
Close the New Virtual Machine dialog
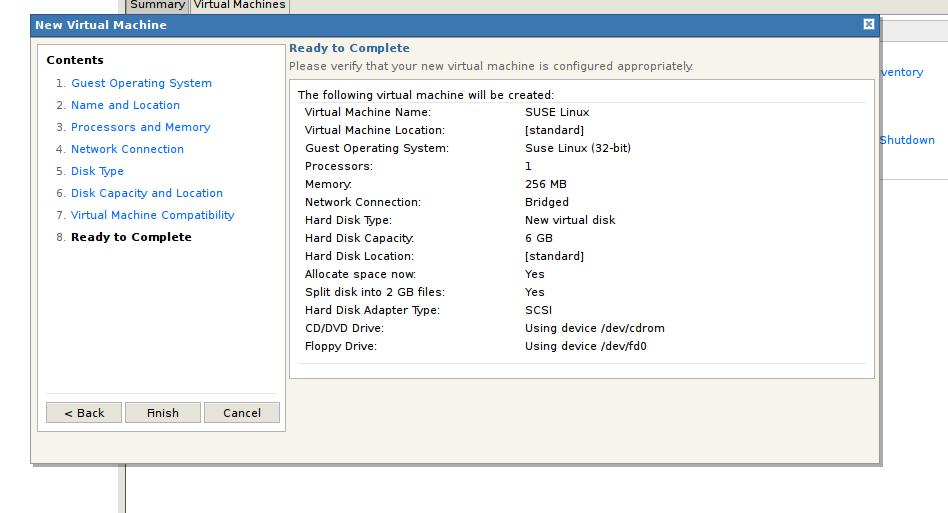coord(868,25)
